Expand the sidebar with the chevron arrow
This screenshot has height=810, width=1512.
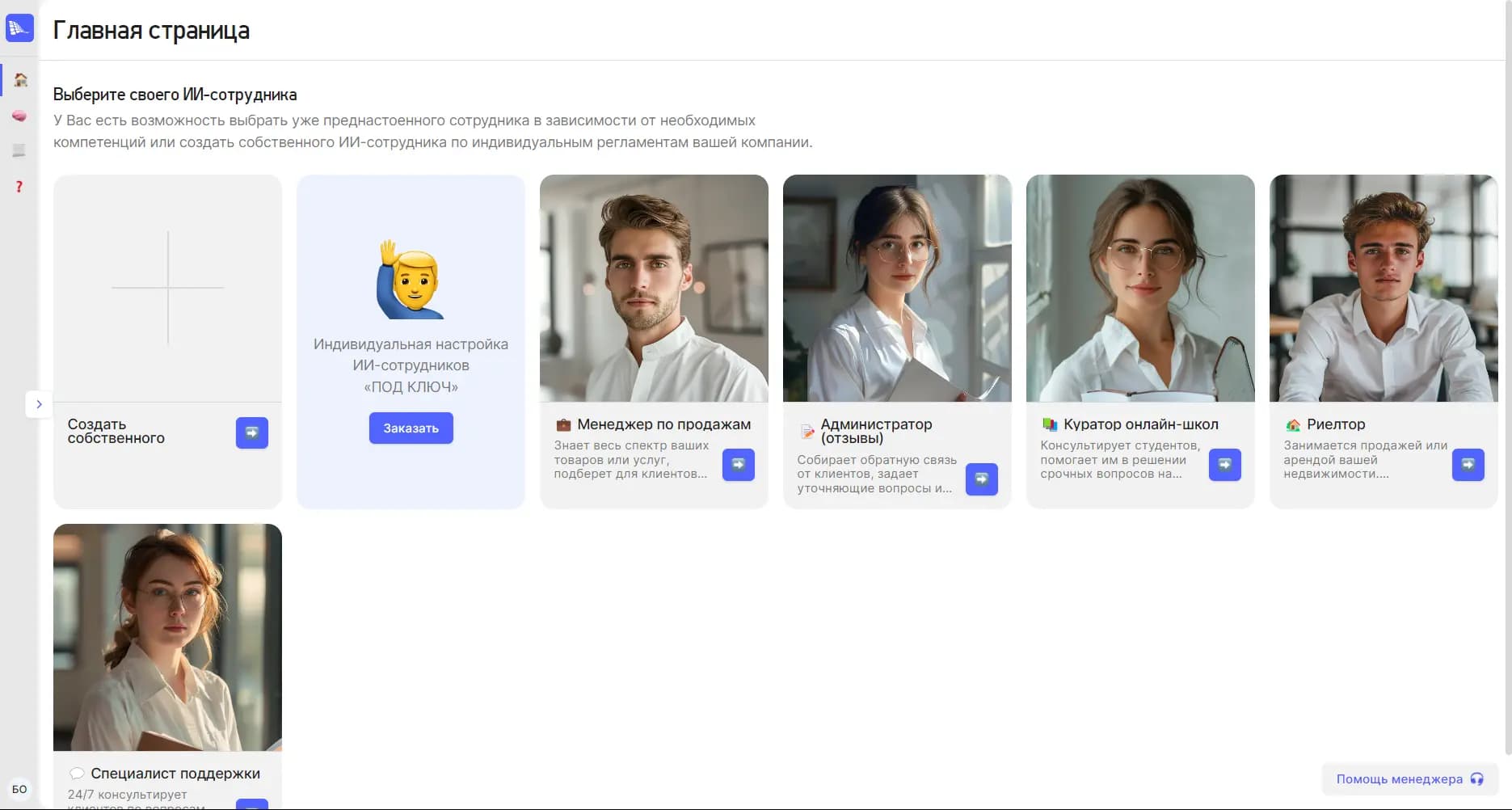[39, 404]
